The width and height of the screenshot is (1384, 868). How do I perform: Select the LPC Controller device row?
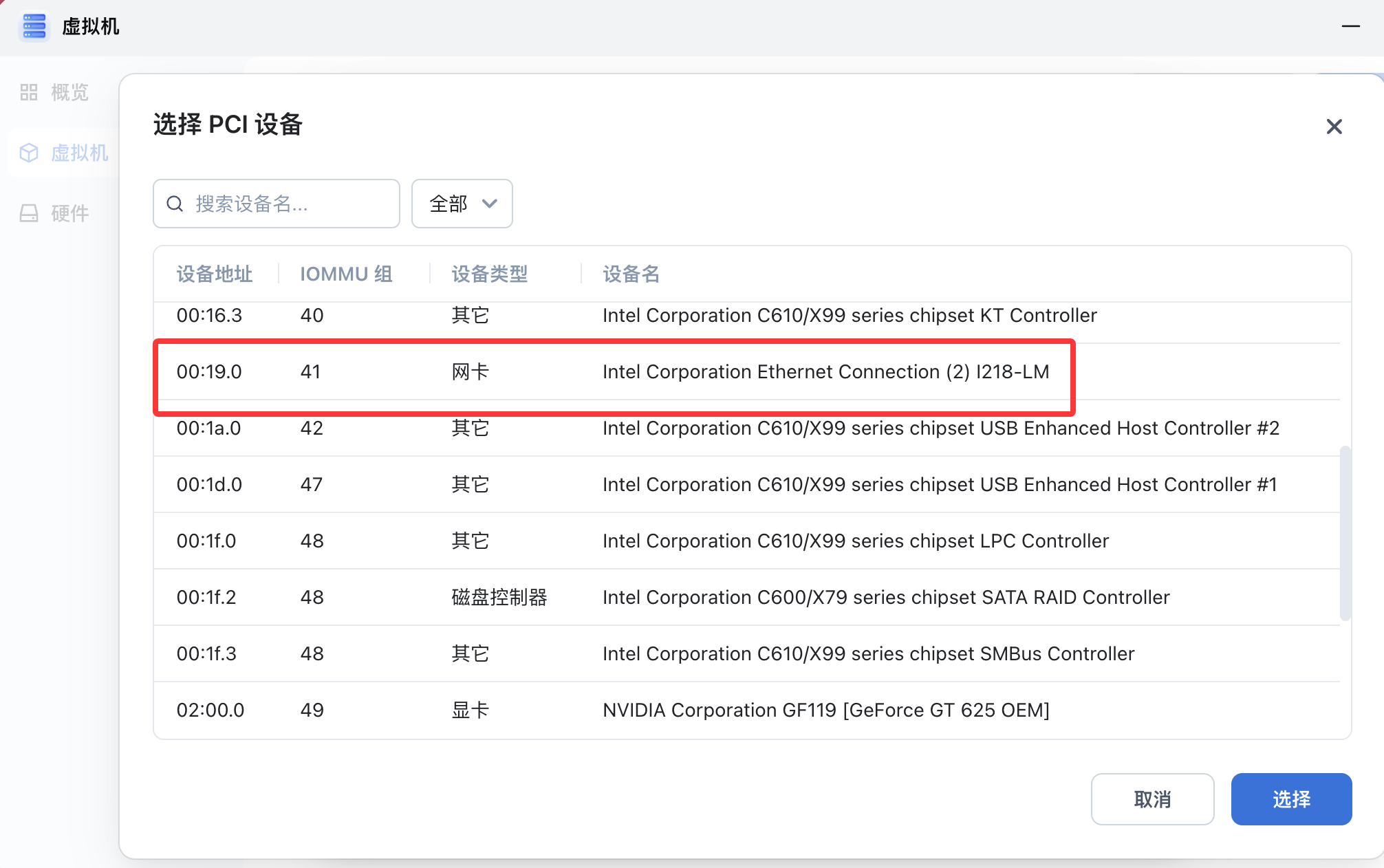(855, 541)
